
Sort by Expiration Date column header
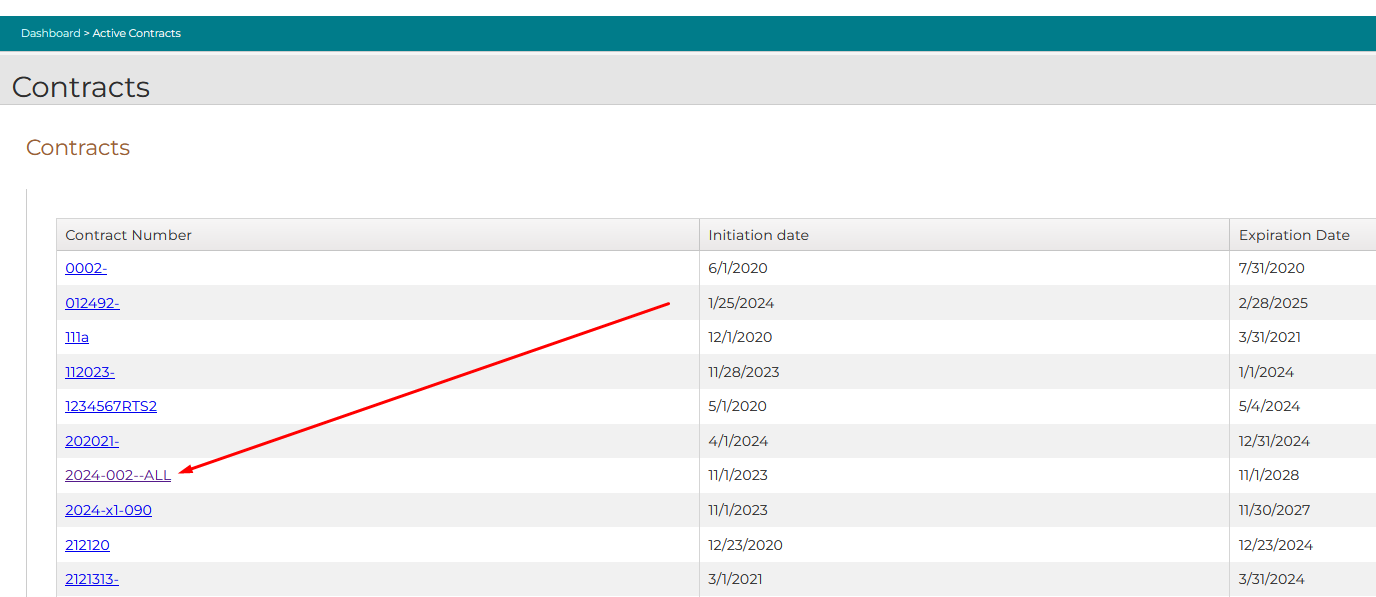(1294, 235)
